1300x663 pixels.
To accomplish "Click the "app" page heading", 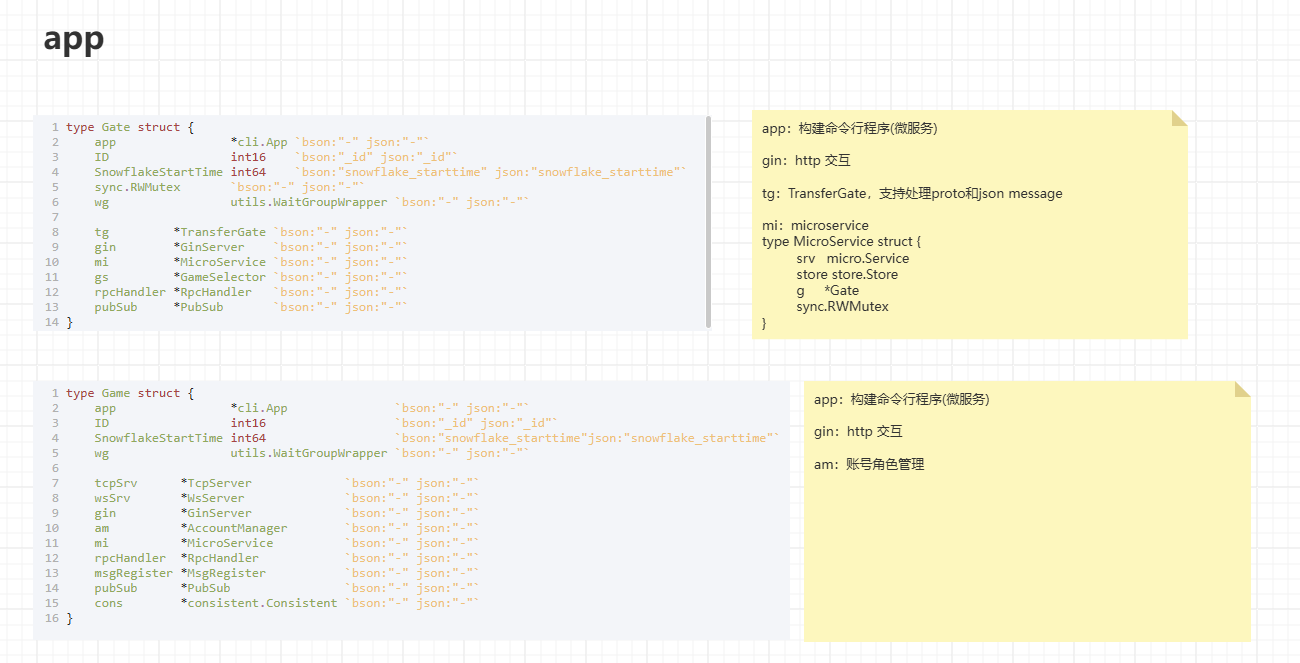I will click(74, 39).
